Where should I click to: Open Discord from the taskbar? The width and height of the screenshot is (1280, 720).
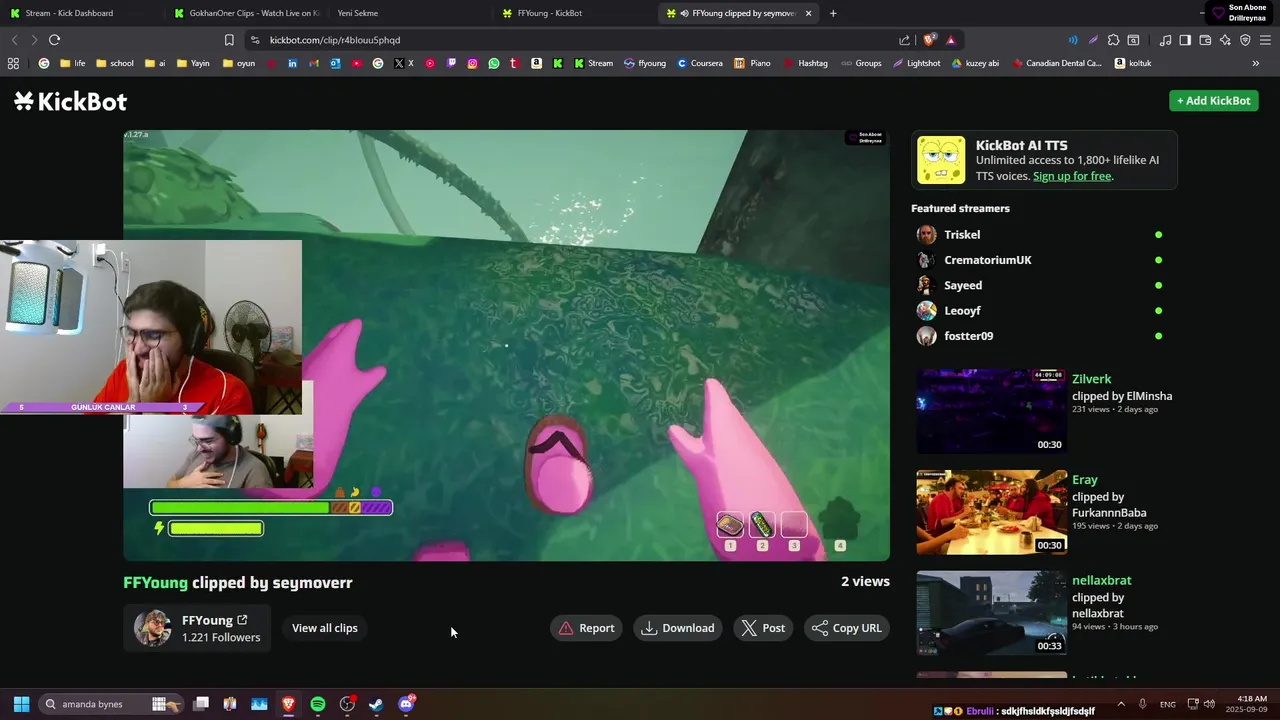tap(406, 704)
